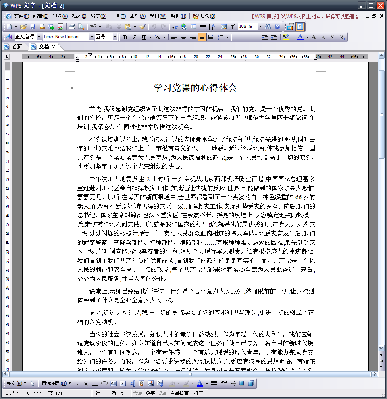Click the Format Painter brush icon

coord(143,27)
